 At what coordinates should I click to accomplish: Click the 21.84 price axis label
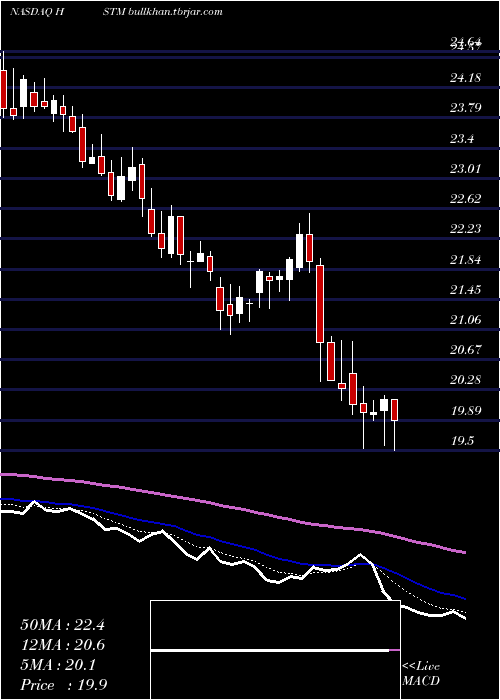(465, 259)
